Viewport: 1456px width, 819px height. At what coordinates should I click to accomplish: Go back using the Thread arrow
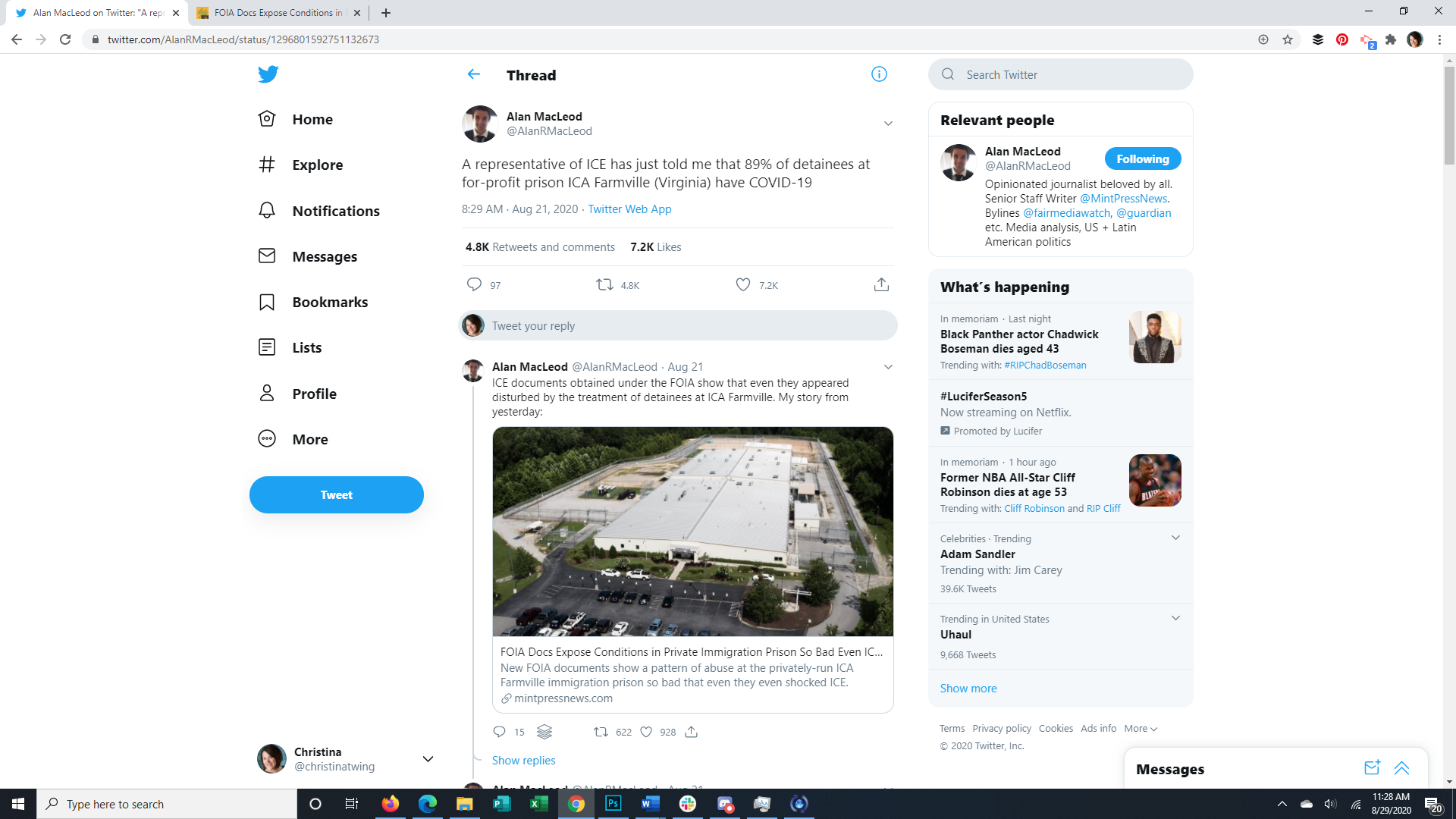(474, 74)
